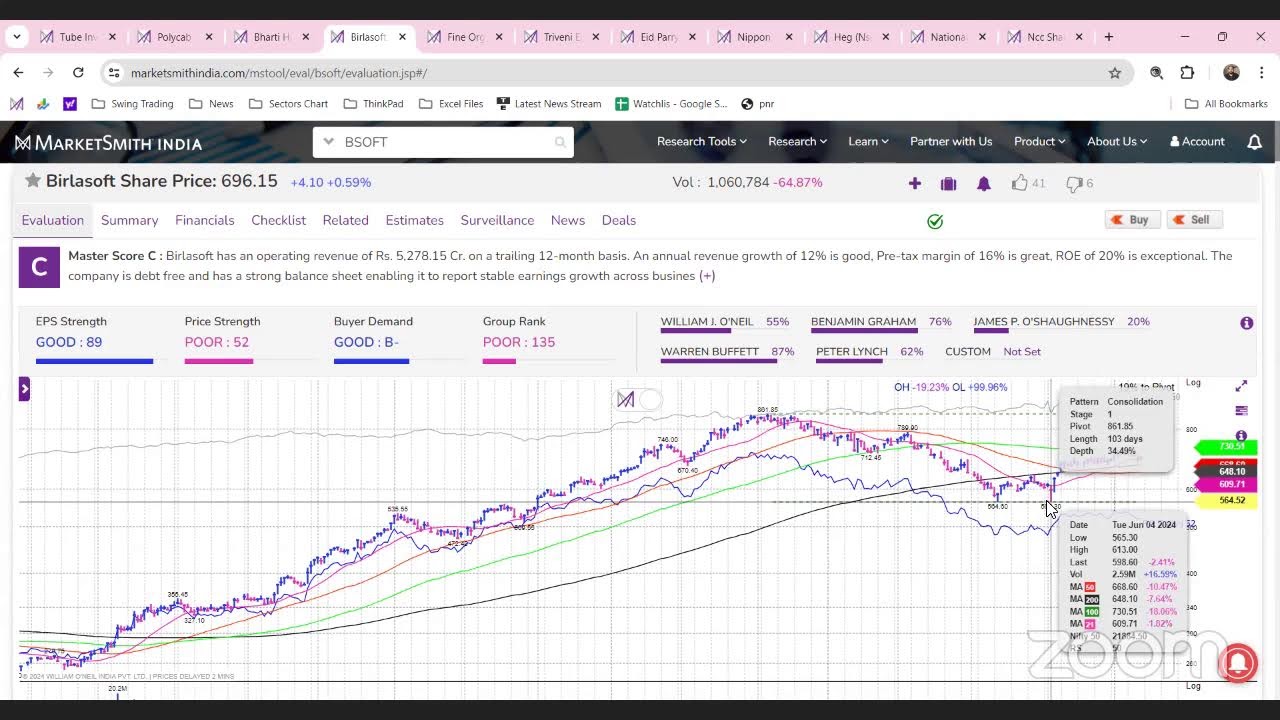Viewport: 1280px width, 720px height.
Task: Favorite Birlasoft with the star icon
Action: tap(33, 181)
